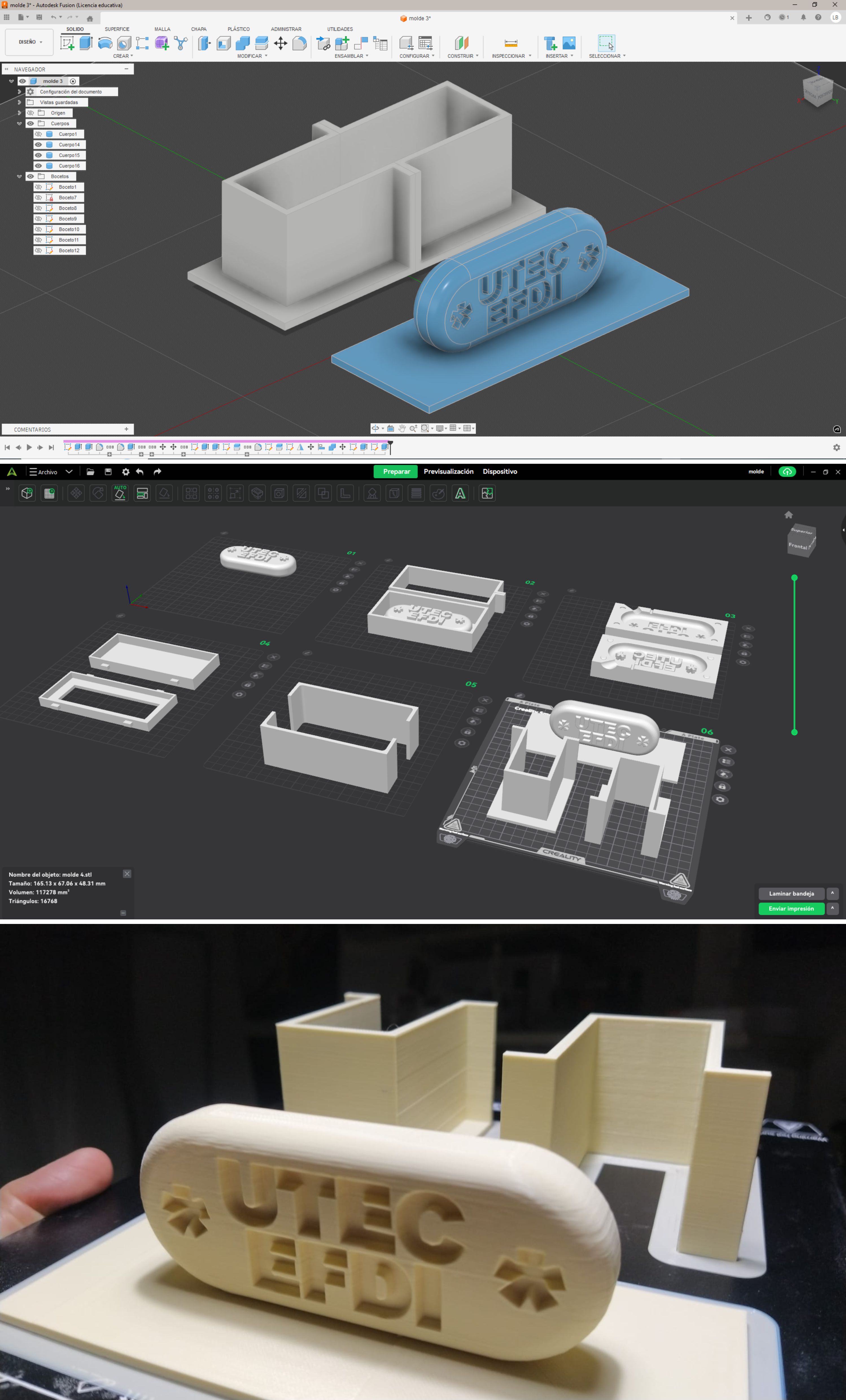The image size is (846, 1400).
Task: Switch to the SUPERFICIE tab
Action: [x=117, y=29]
